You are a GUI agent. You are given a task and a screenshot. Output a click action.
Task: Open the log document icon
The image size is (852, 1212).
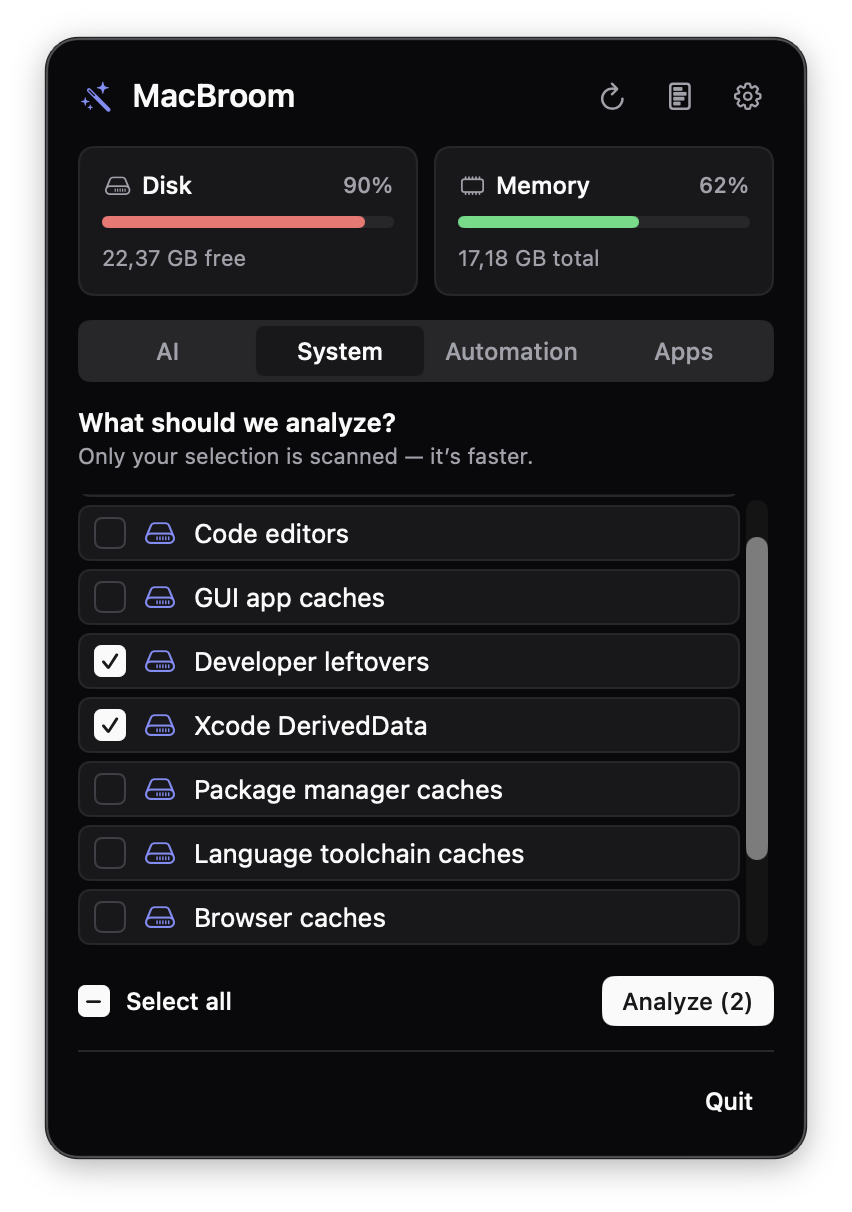pyautogui.click(x=680, y=97)
